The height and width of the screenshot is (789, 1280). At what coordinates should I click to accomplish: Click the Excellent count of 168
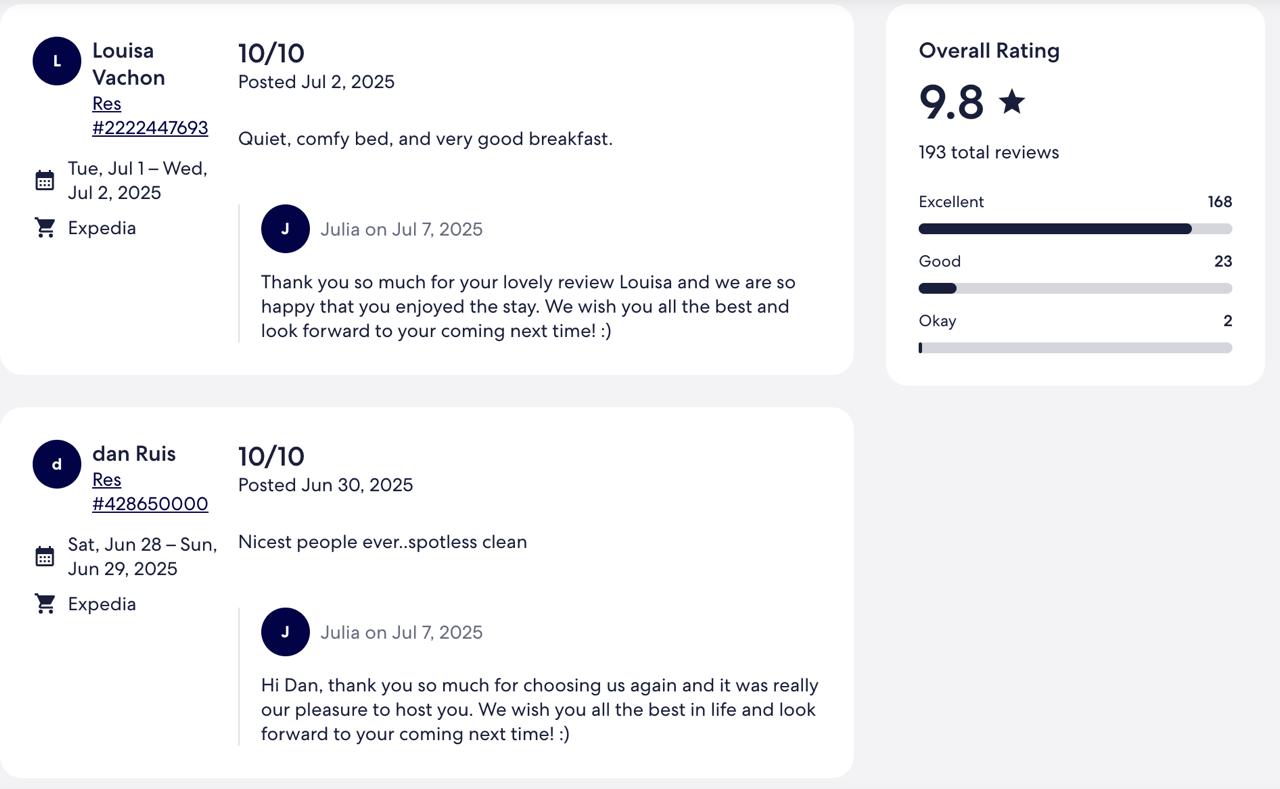(1220, 202)
